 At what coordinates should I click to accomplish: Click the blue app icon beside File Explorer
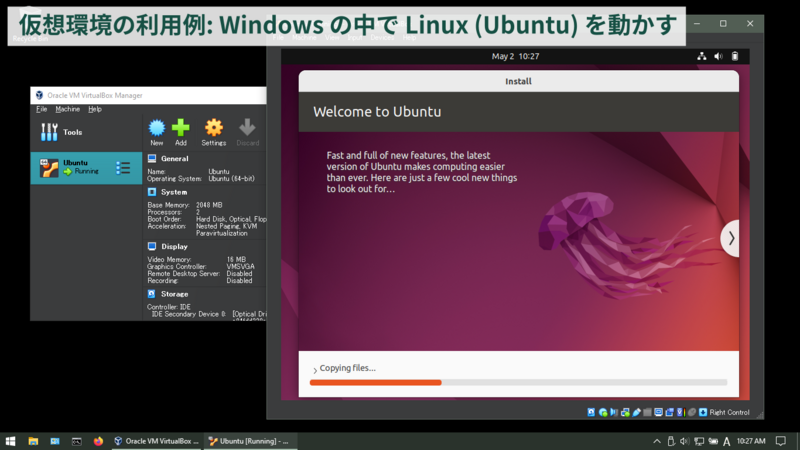(x=55, y=441)
